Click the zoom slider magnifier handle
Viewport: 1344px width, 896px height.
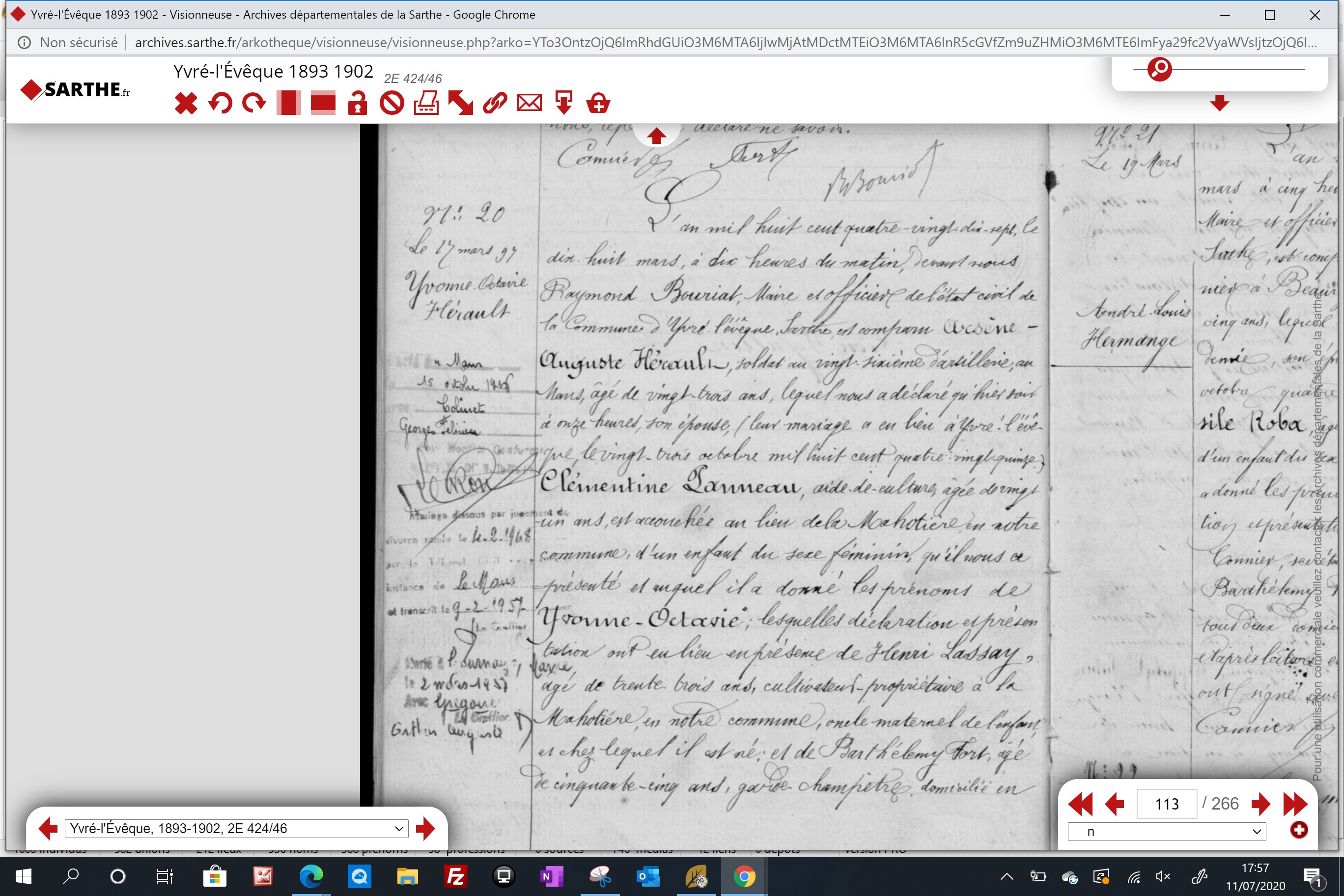(x=1160, y=69)
